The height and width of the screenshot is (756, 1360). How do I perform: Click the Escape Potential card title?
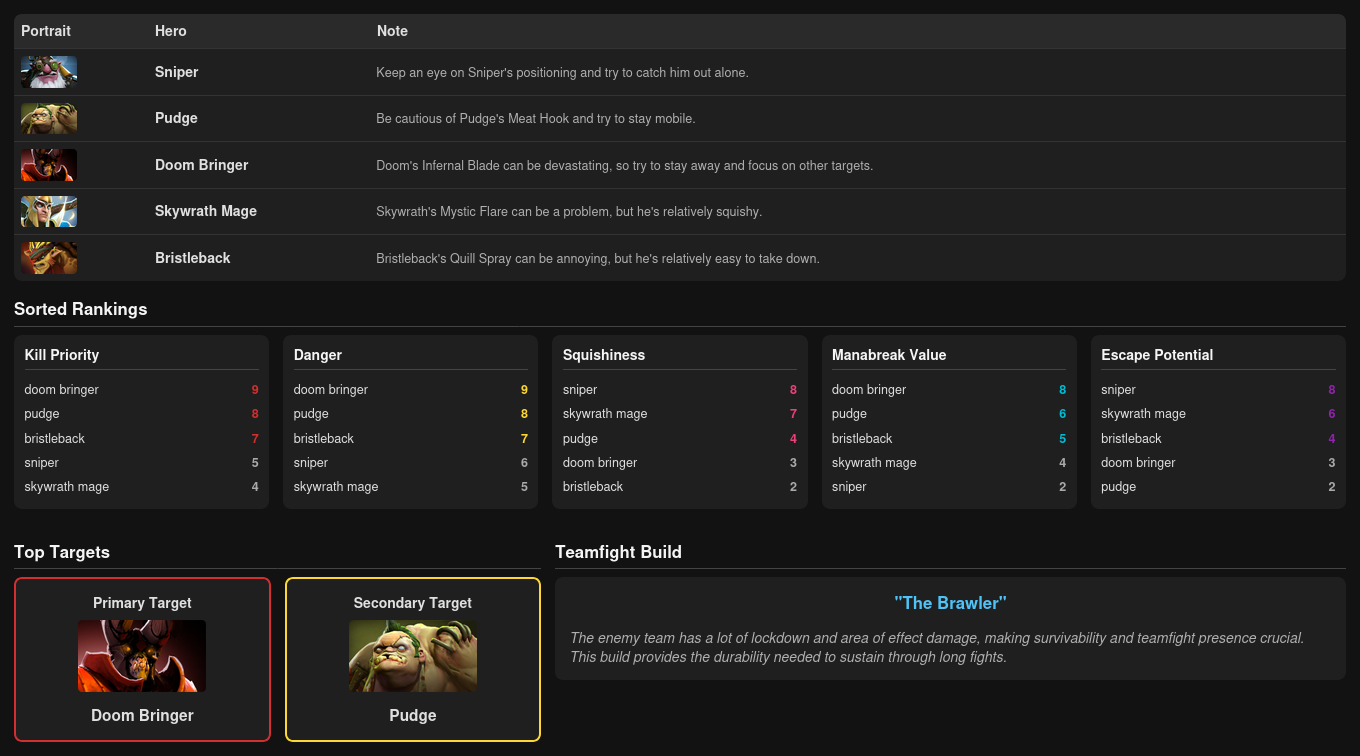[1157, 355]
